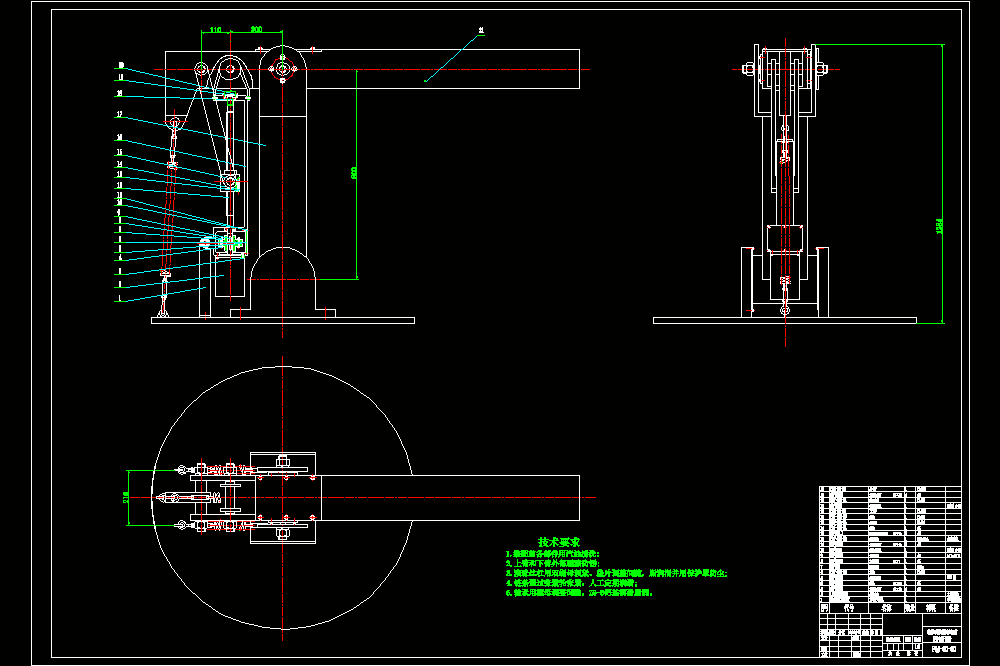Select the last technical requirement line

(579, 593)
